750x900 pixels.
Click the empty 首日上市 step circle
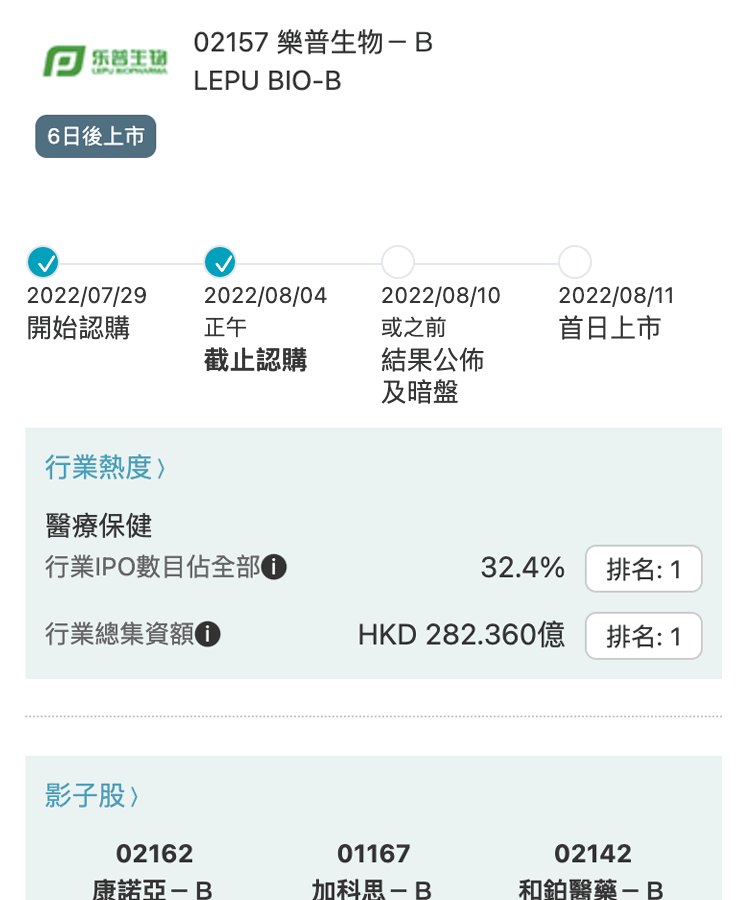(x=575, y=263)
